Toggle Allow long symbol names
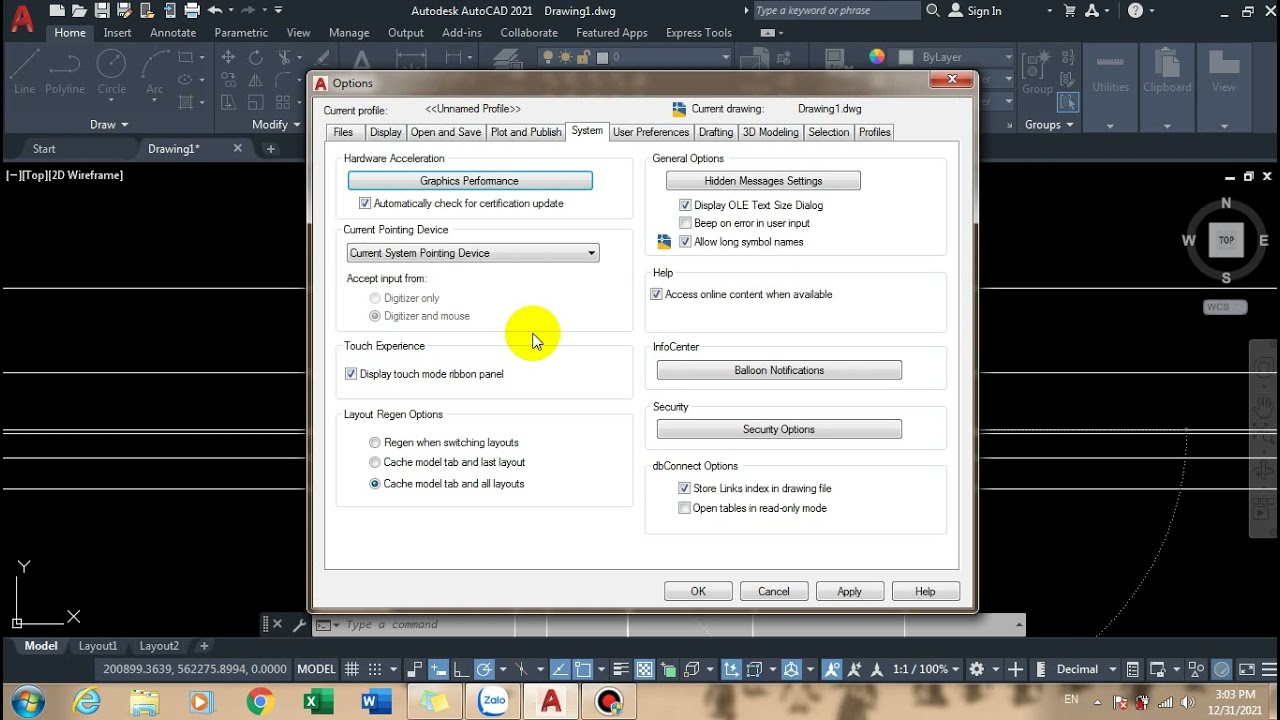This screenshot has height=720, width=1280. point(685,242)
